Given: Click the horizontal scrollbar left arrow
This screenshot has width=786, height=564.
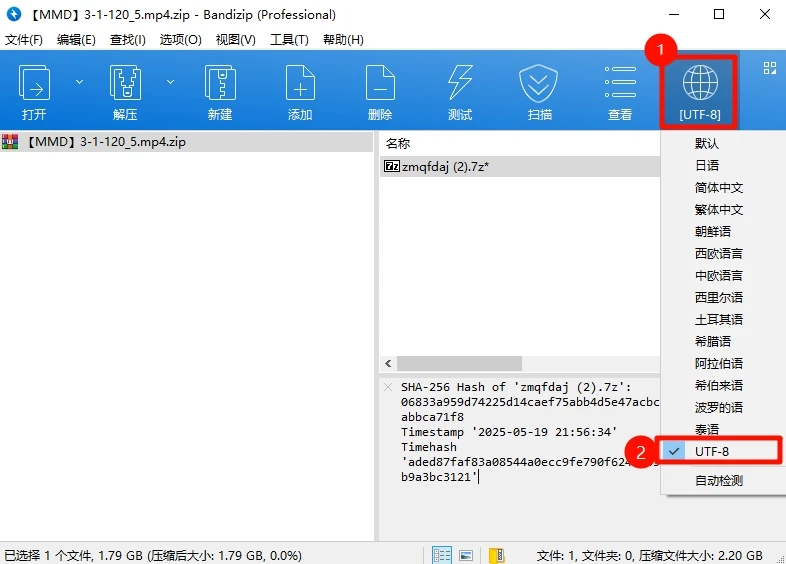Looking at the screenshot, I should tap(388, 363).
